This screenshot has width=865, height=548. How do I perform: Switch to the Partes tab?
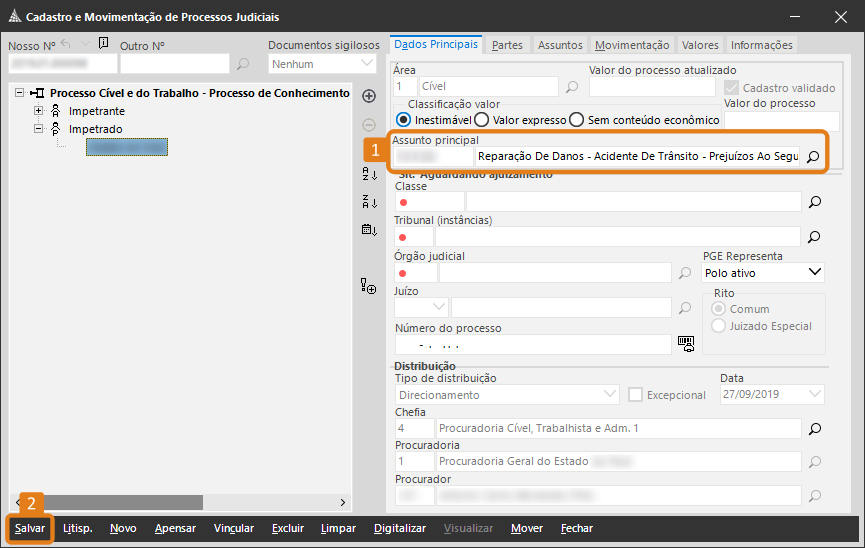[x=507, y=45]
